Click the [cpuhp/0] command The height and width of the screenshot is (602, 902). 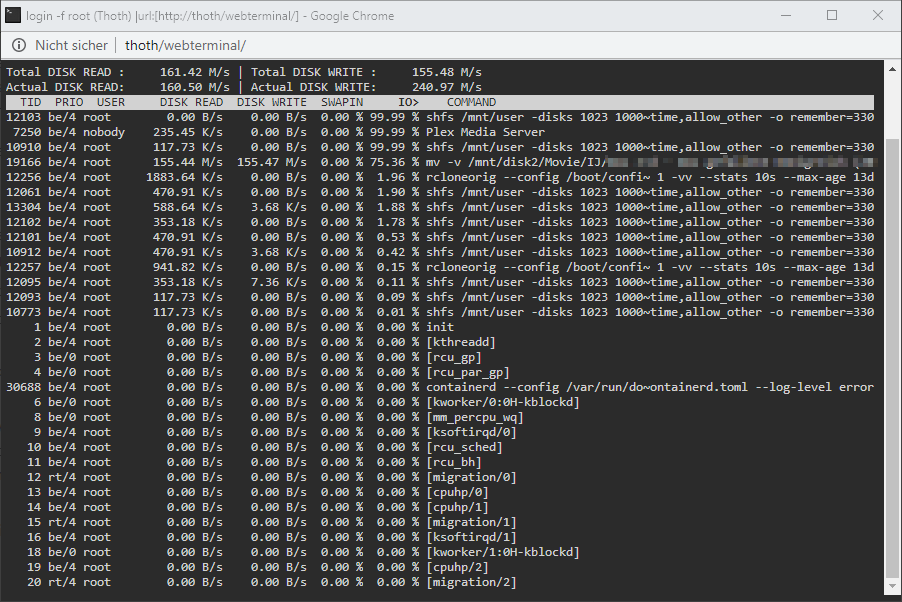pos(457,492)
